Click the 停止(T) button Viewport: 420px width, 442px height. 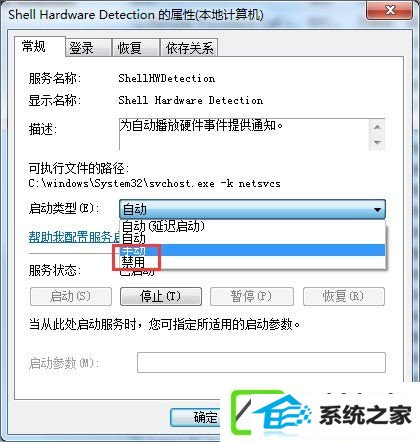tap(161, 296)
